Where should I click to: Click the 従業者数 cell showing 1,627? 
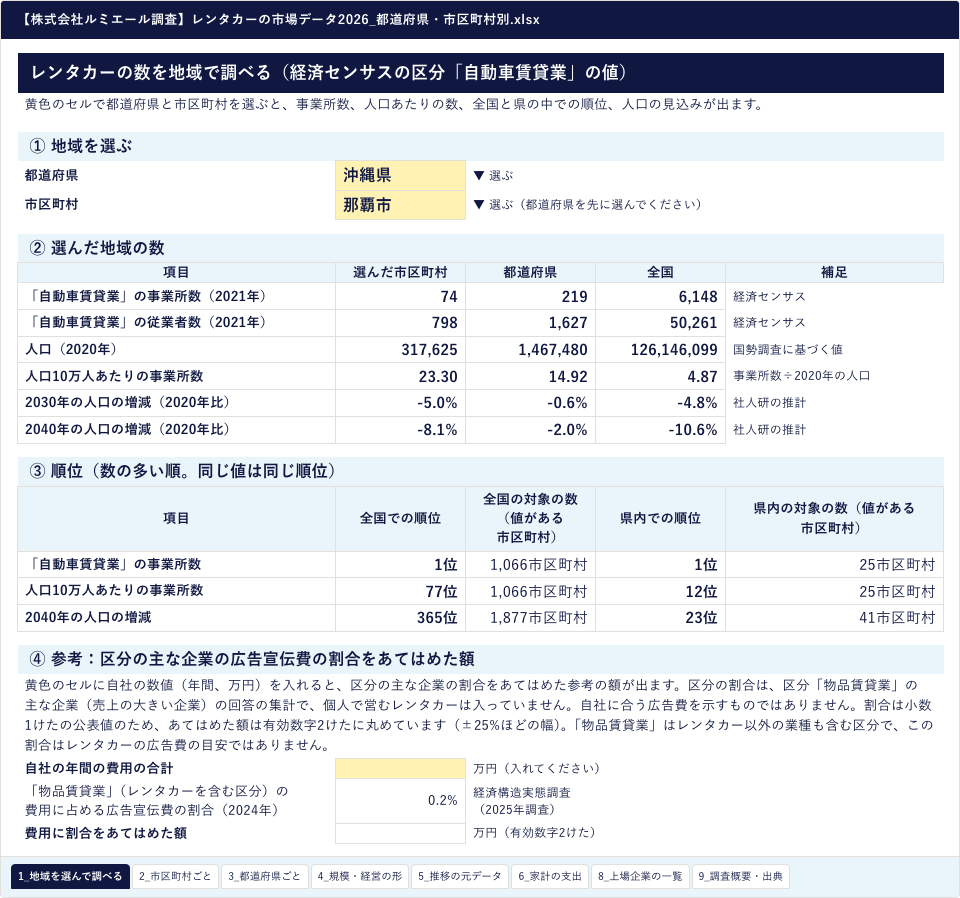pos(530,323)
